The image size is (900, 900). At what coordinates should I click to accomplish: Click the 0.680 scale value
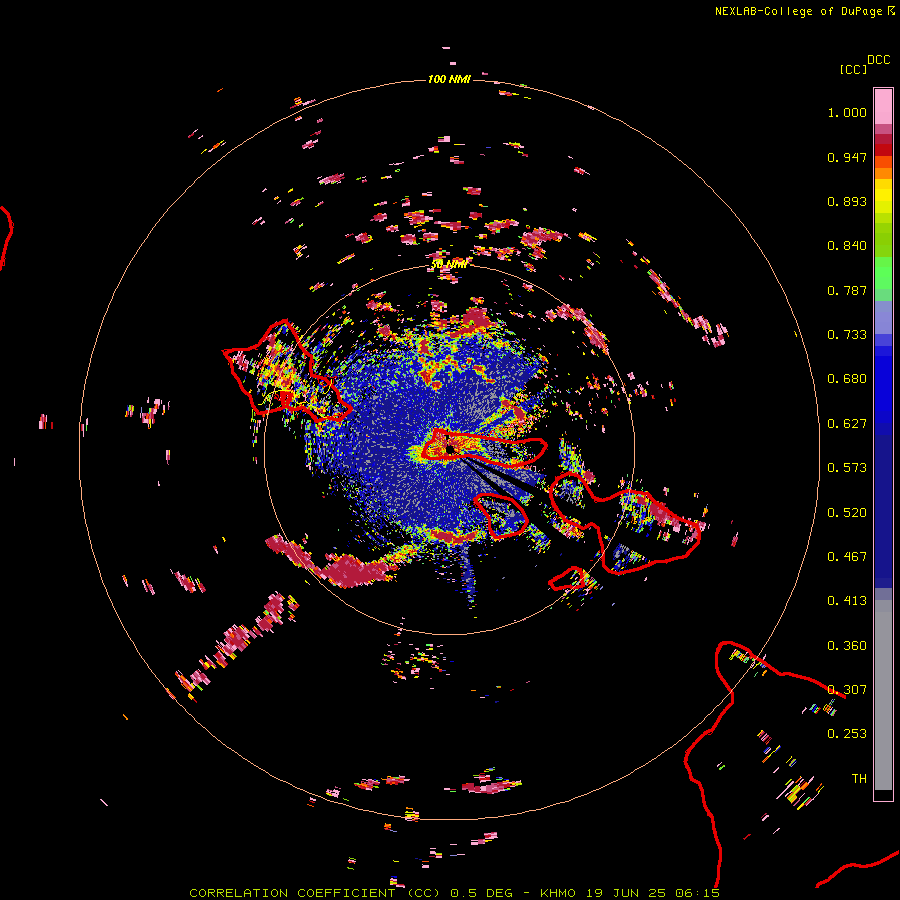click(x=847, y=379)
